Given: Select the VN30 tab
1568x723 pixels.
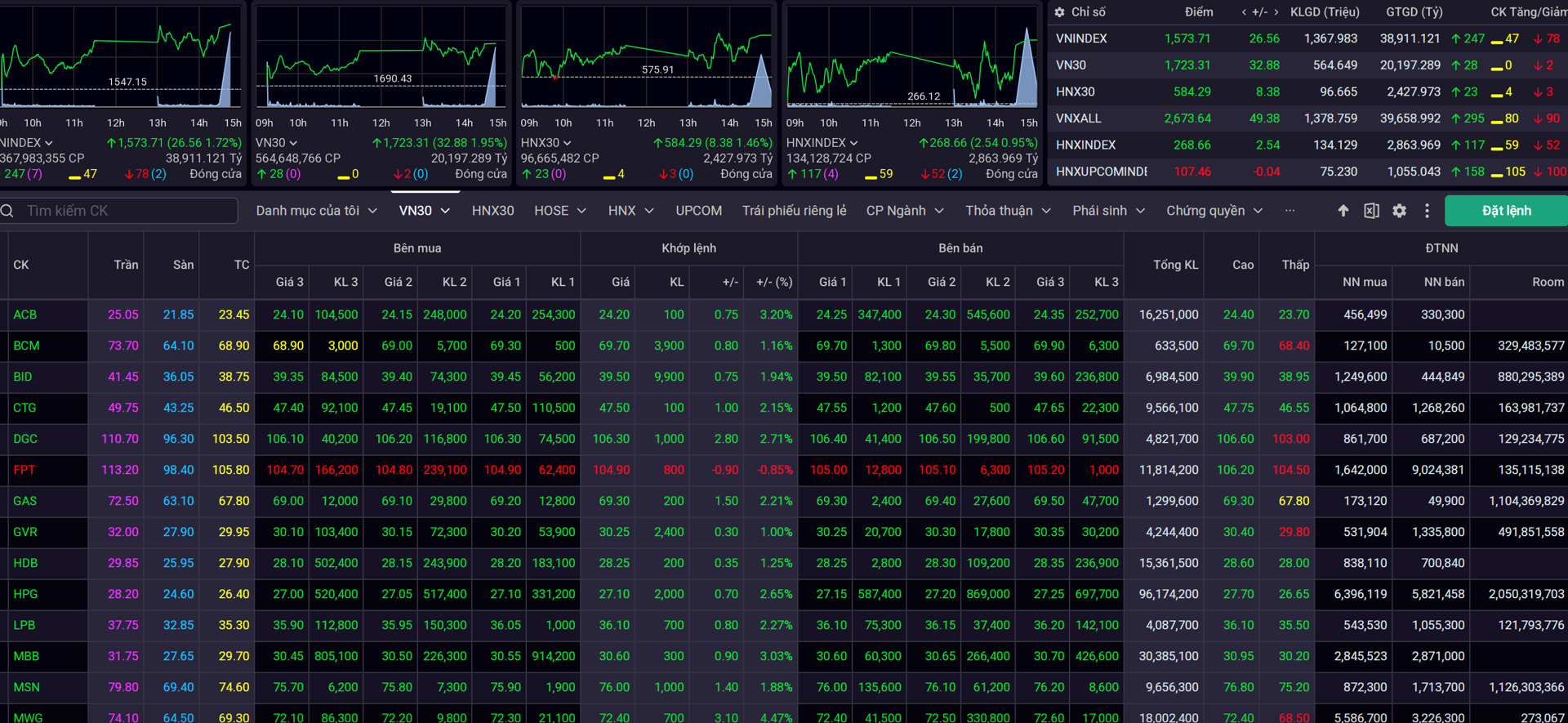Looking at the screenshot, I should 425,211.
